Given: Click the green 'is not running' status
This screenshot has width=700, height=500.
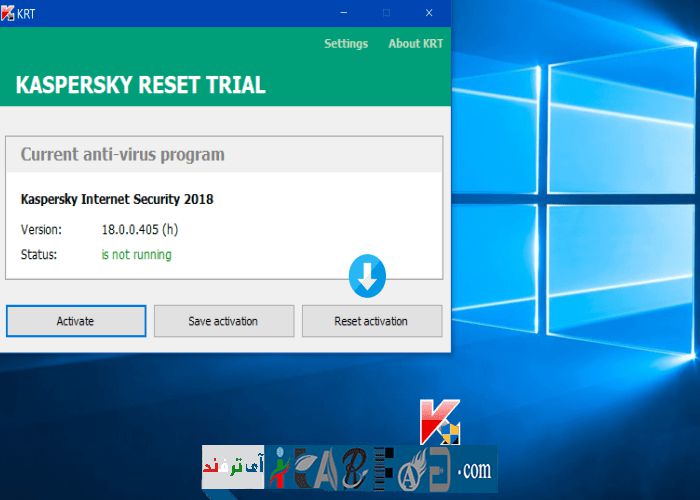Looking at the screenshot, I should [x=136, y=255].
